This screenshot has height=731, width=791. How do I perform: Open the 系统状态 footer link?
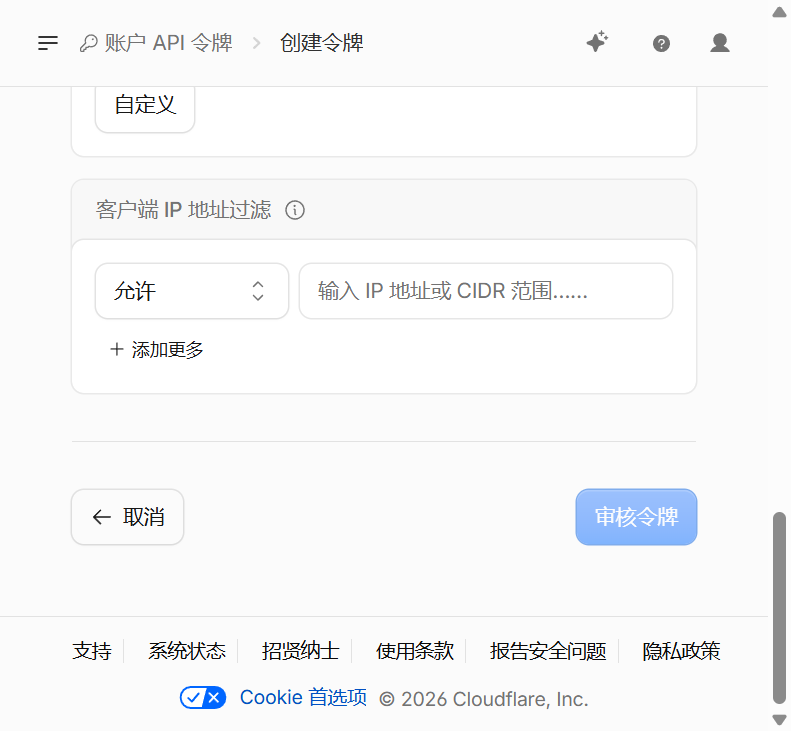187,651
